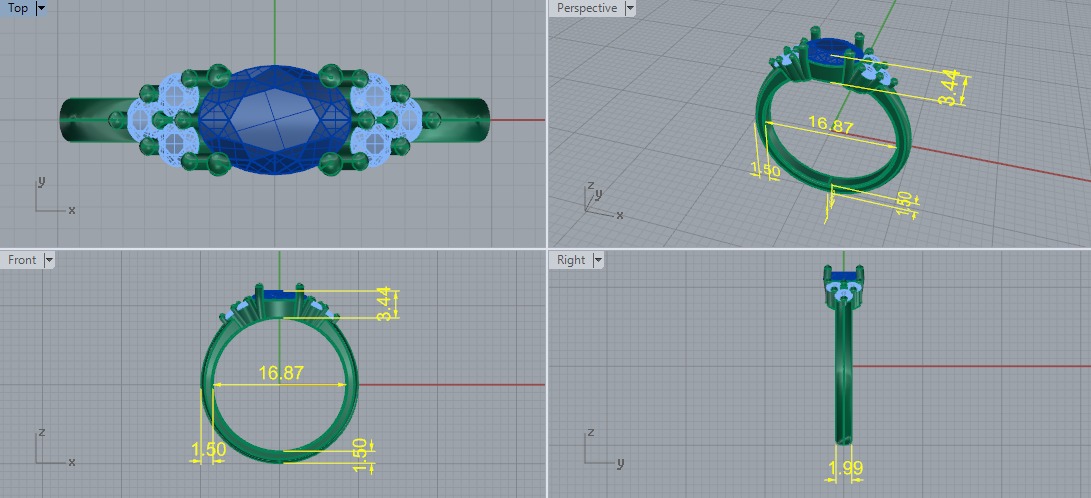
Task: Select the ring shank in Right view
Action: coord(844,376)
